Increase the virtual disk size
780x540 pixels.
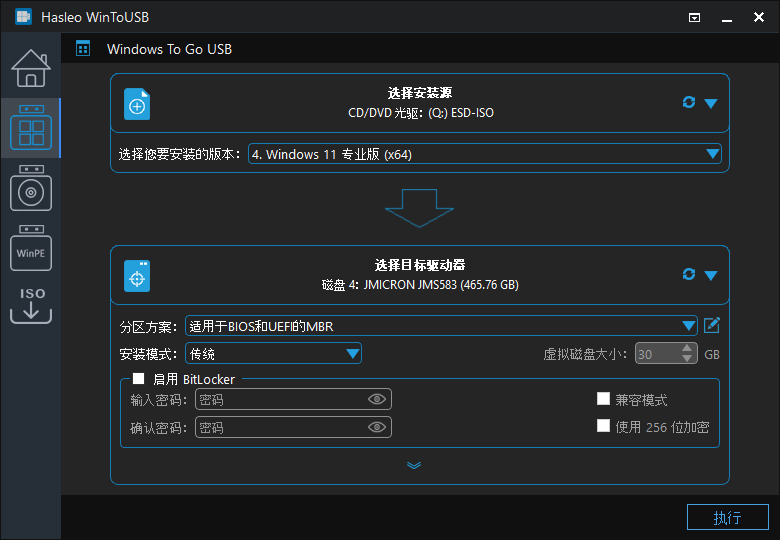pyautogui.click(x=687, y=348)
